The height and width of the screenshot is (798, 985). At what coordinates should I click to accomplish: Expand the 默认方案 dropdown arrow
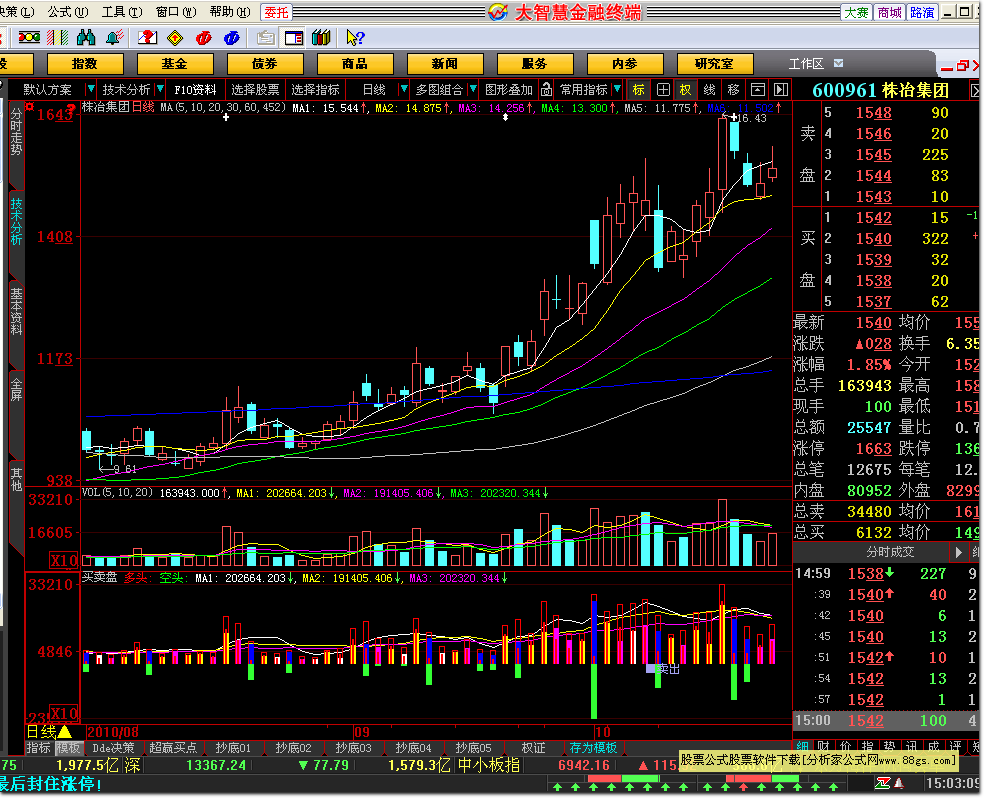pyautogui.click(x=90, y=90)
